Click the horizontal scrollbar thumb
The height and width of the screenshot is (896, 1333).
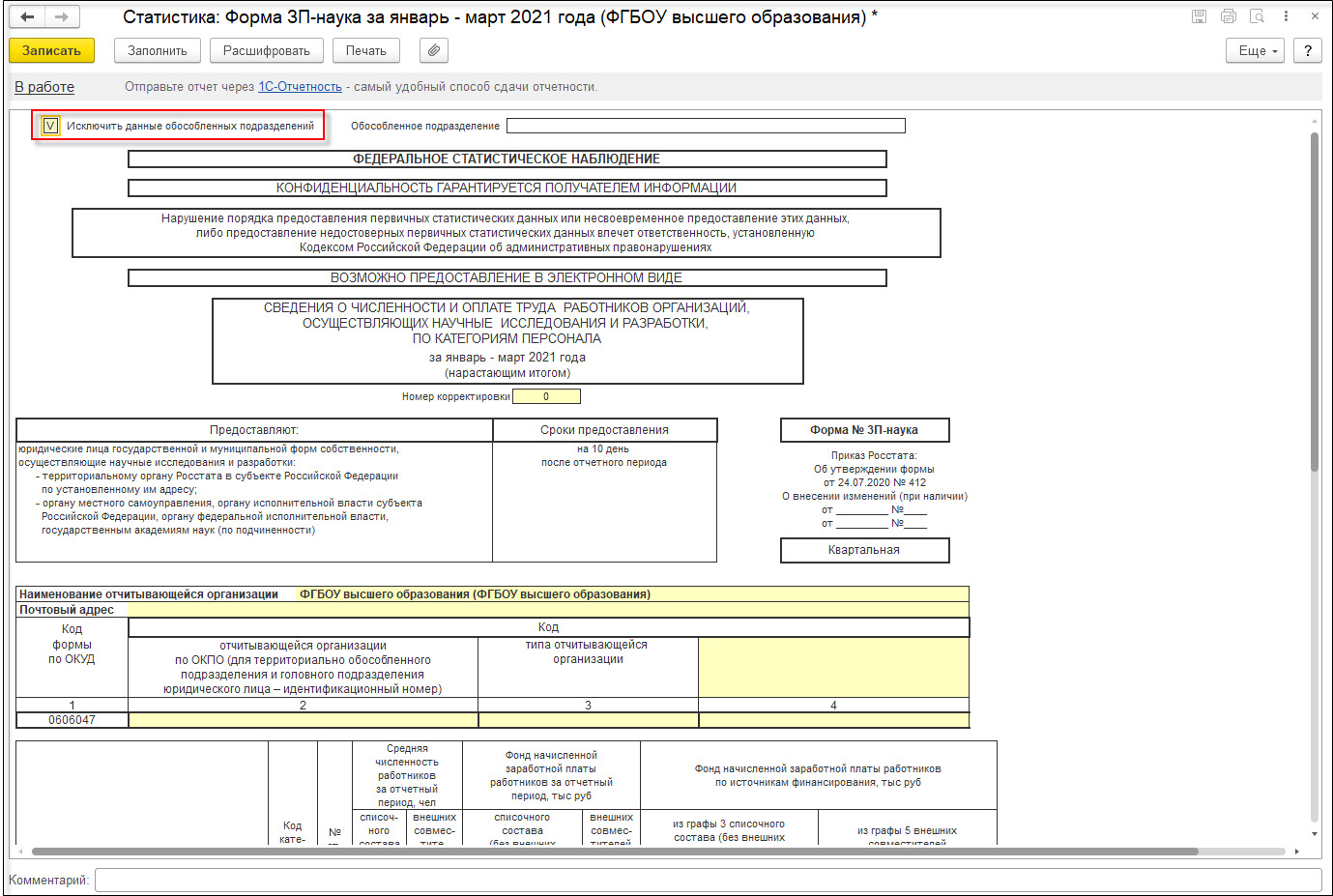(615, 852)
